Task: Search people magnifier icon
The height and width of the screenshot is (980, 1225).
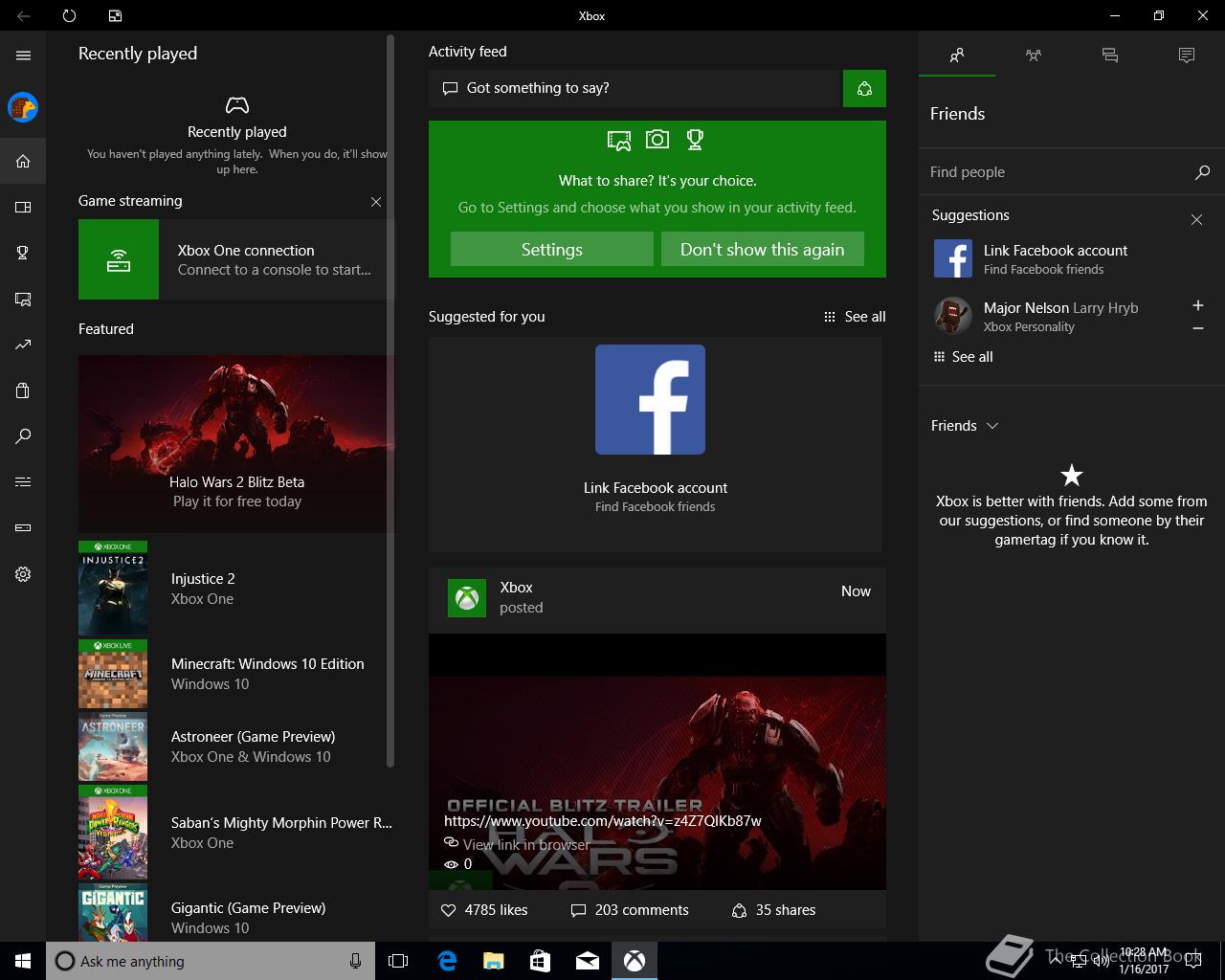Action: [1202, 172]
